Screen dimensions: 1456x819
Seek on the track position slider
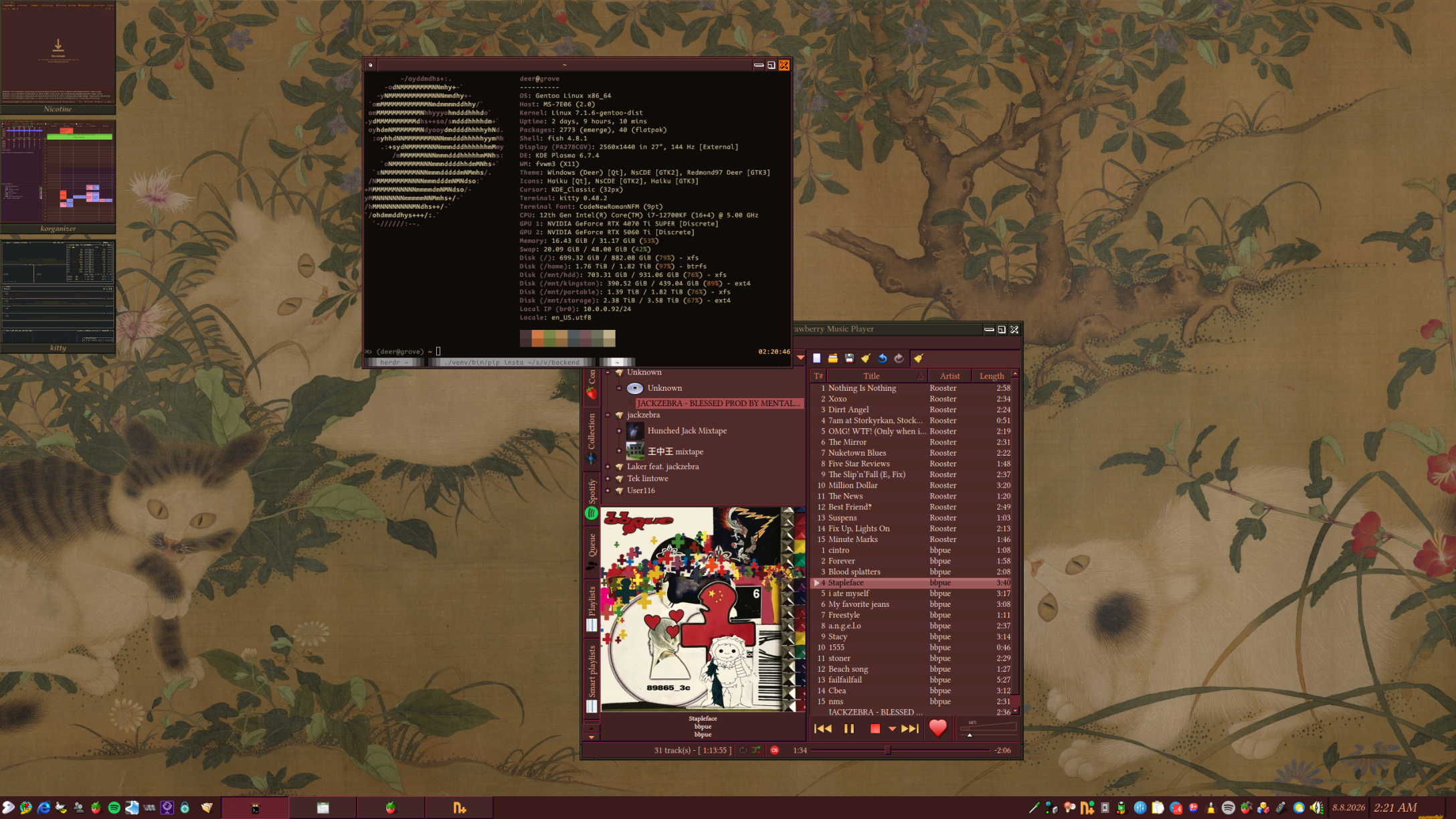point(900,750)
